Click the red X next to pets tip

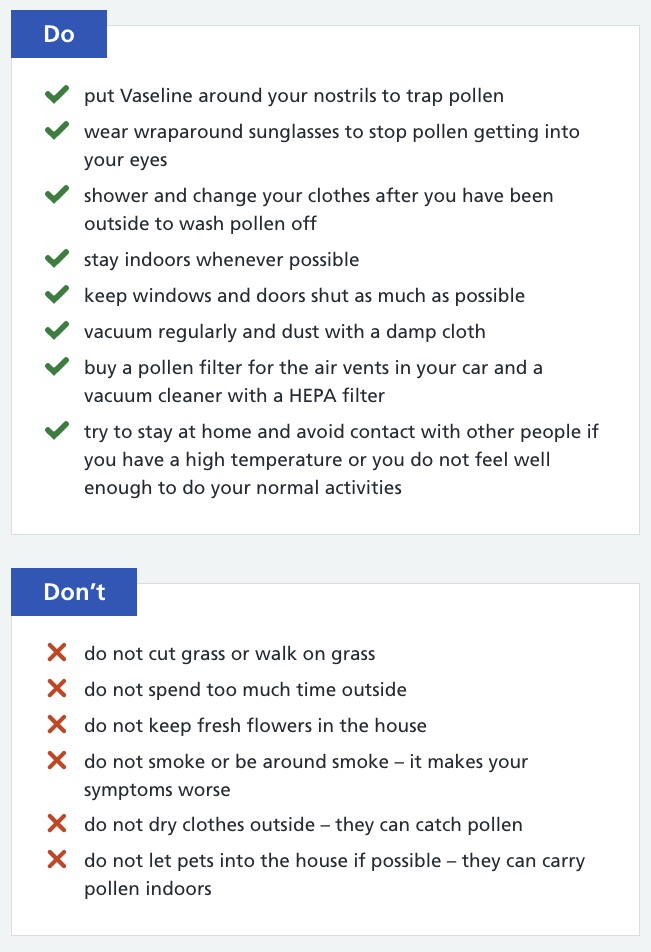(56, 859)
